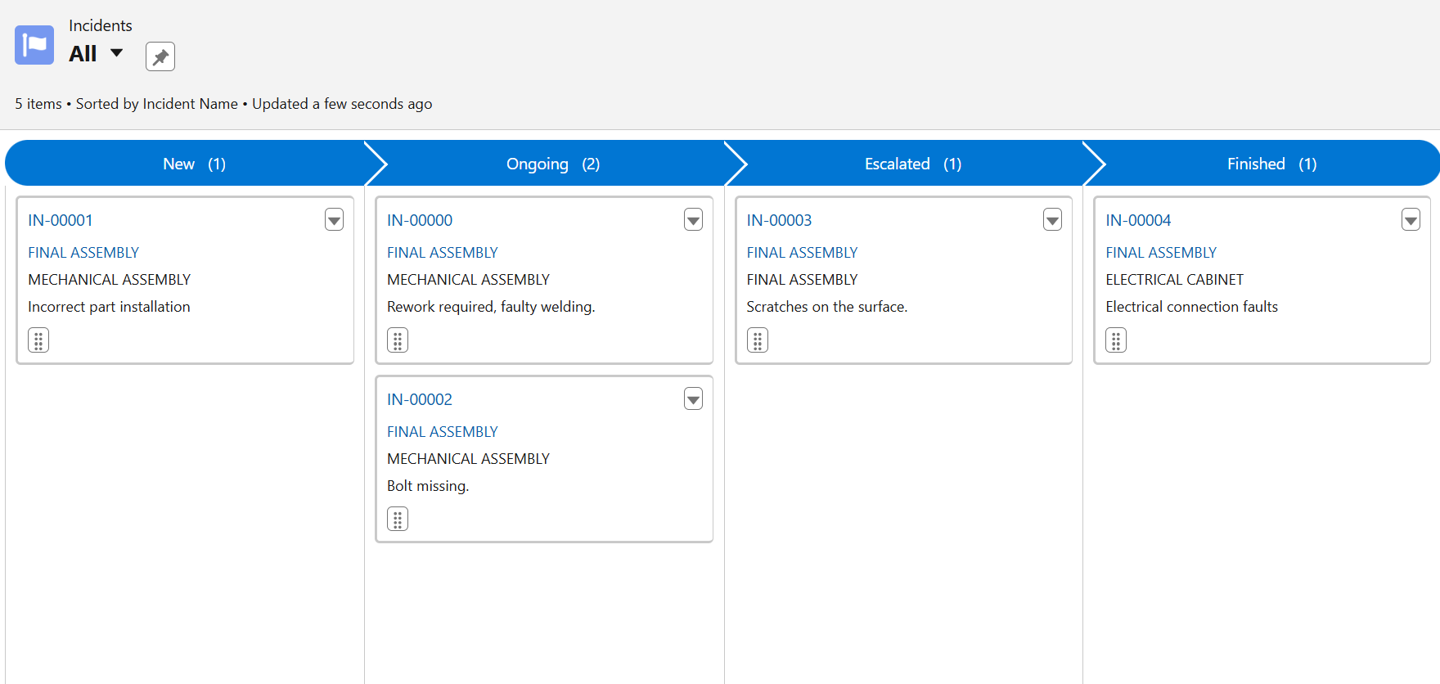Click the Bolt missing description on IN-00002

428,486
